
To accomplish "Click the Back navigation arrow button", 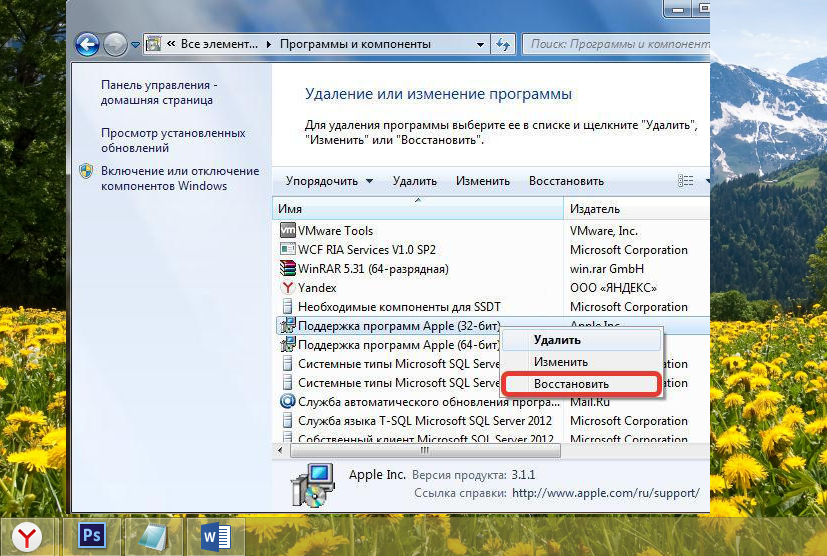I will (87, 44).
